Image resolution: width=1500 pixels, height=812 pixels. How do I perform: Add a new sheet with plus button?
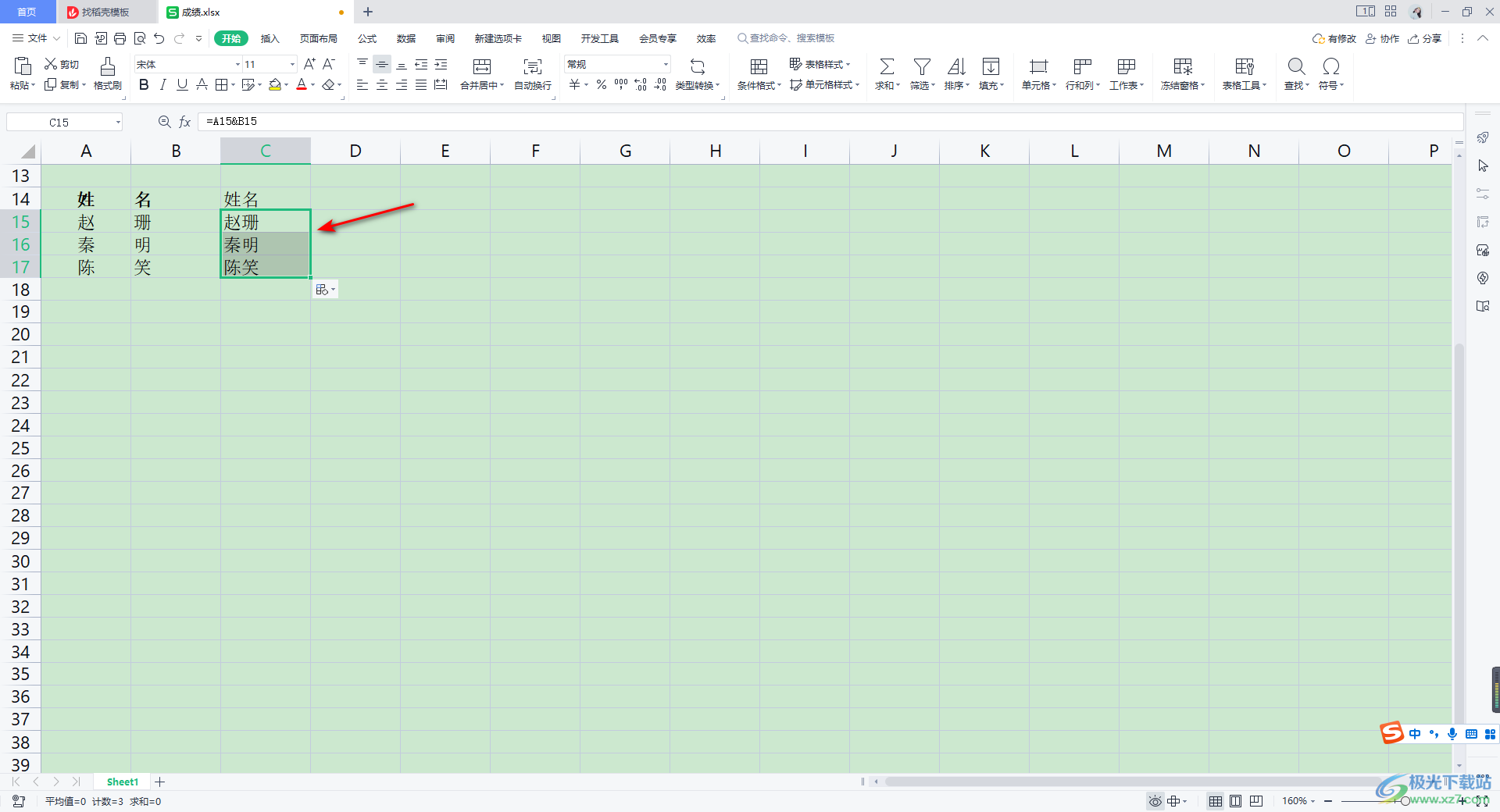(x=160, y=782)
